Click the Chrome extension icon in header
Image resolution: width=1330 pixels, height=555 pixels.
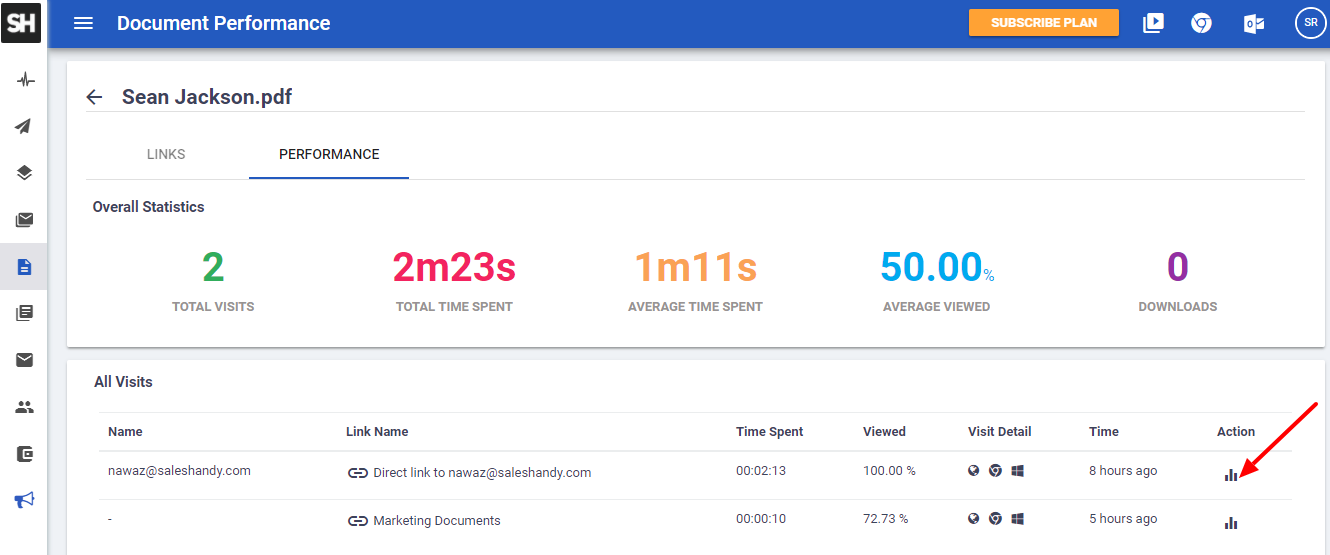point(1202,23)
